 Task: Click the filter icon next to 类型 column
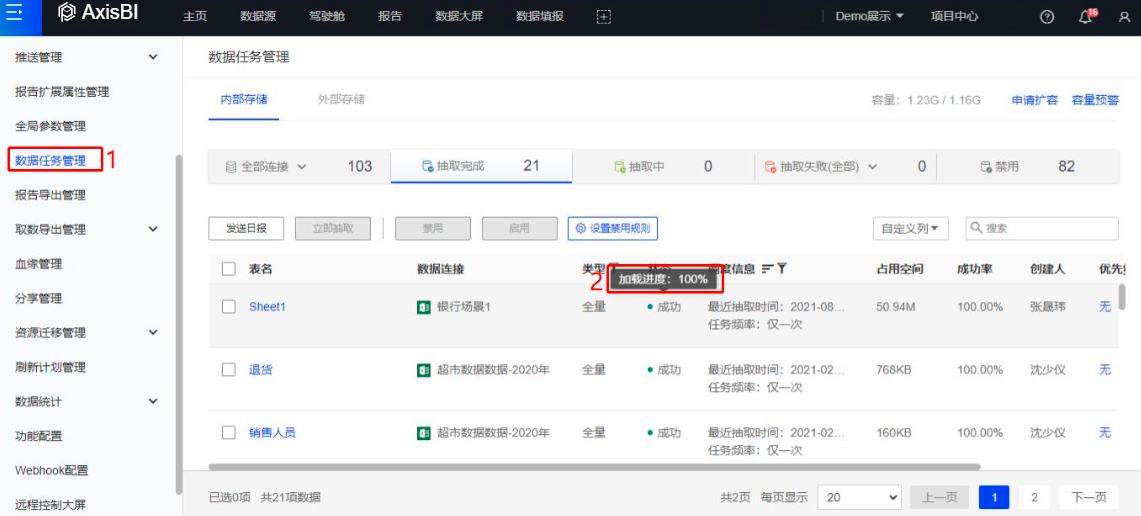click(613, 267)
